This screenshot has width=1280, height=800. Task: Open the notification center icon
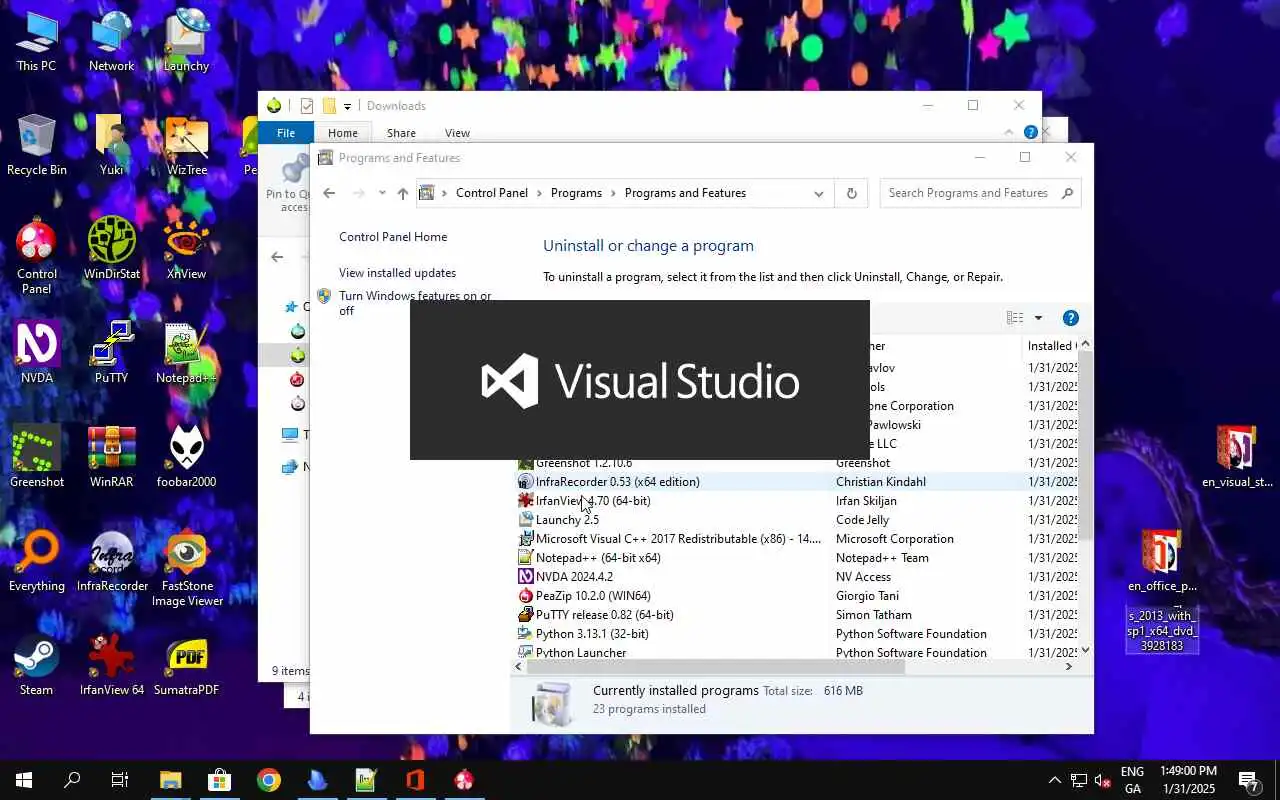coord(1249,780)
